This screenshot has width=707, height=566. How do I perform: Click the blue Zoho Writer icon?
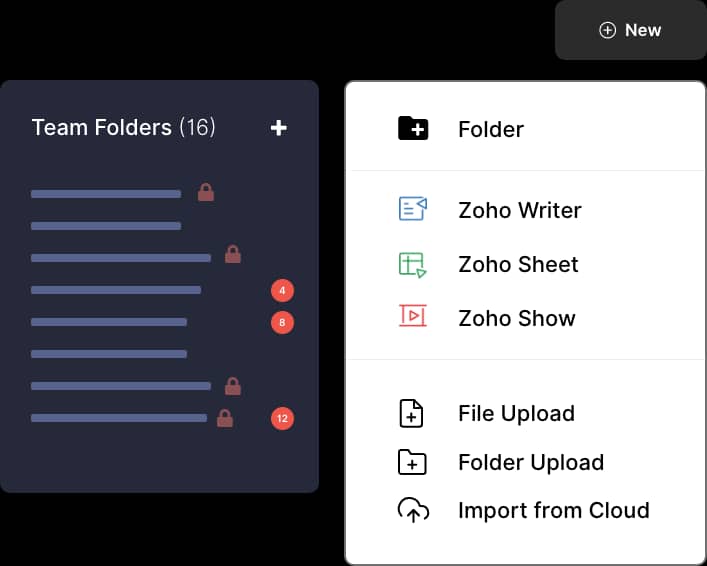[x=413, y=209]
